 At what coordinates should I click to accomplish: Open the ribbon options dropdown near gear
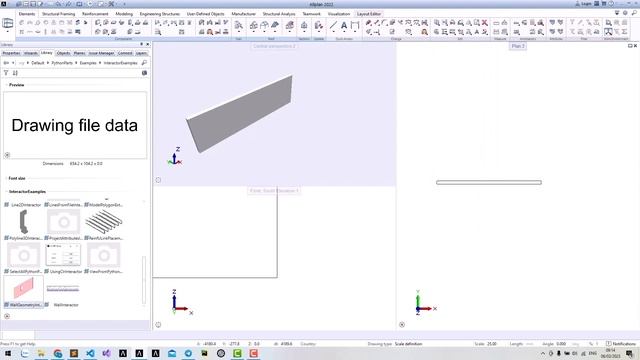coord(617,13)
